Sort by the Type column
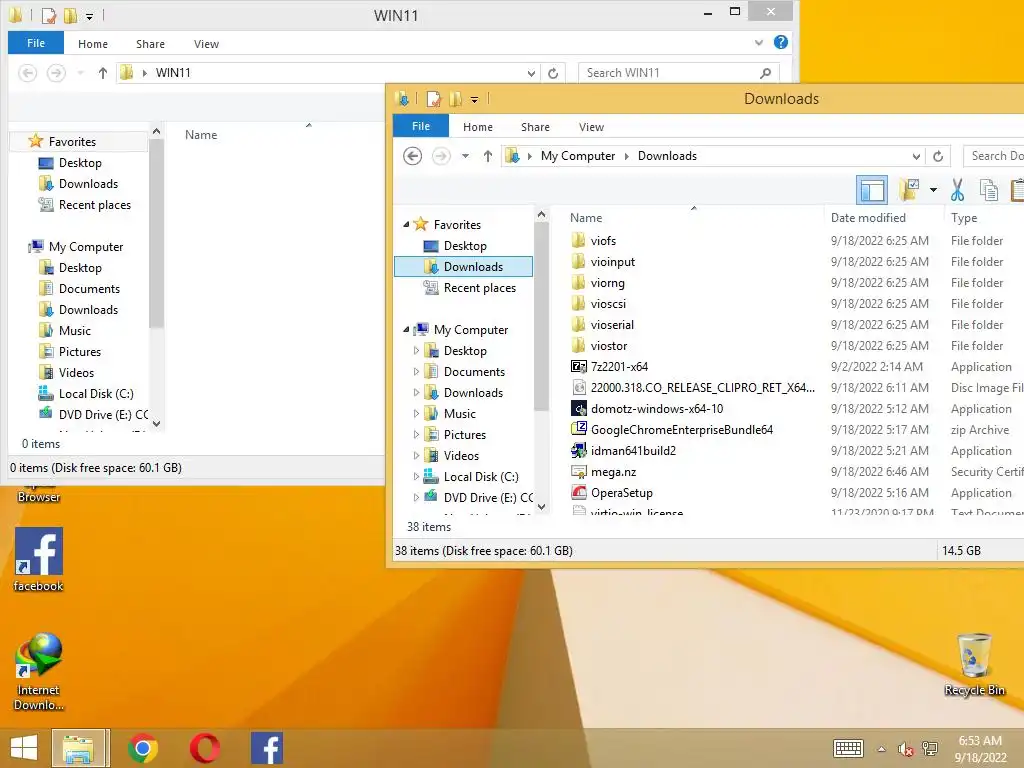The height and width of the screenshot is (768, 1024). [x=964, y=217]
